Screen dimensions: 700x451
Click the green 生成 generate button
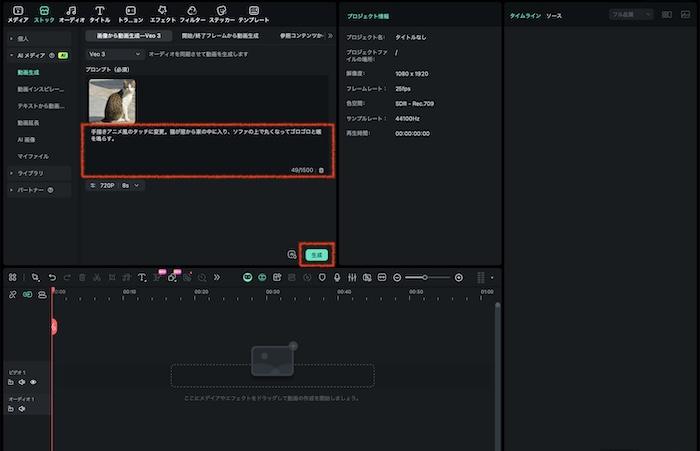[316, 255]
